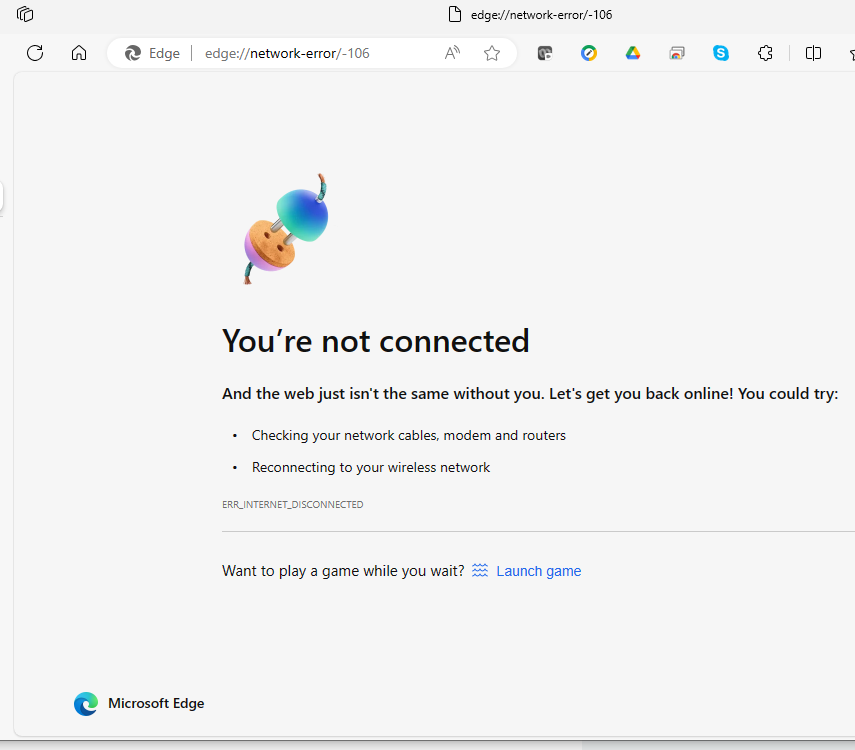Viewport: 855px width, 750px height.
Task: Open the Skype extension
Action: coord(721,53)
